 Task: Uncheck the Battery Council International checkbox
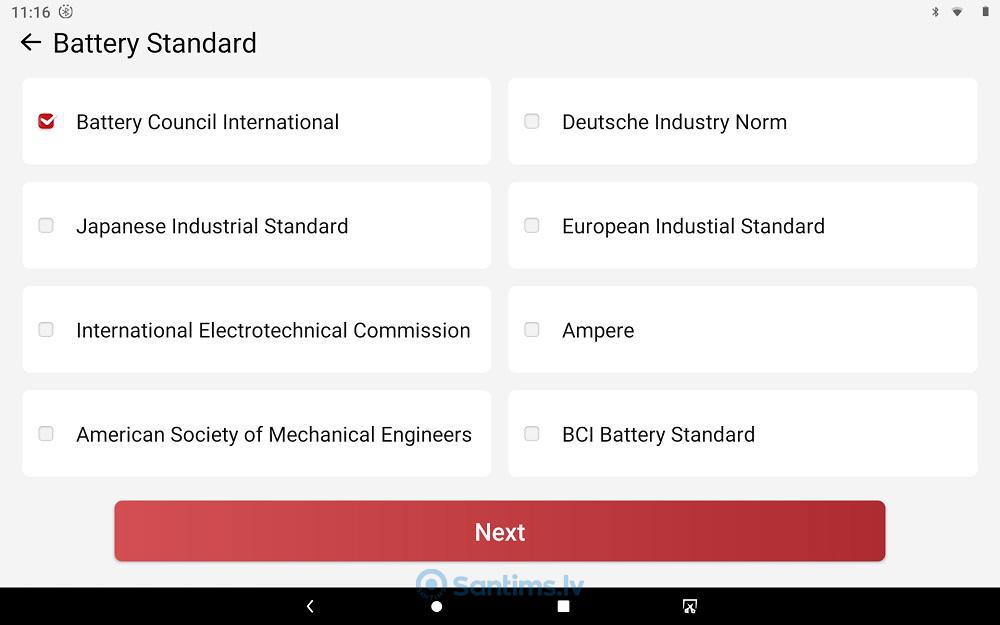[47, 121]
